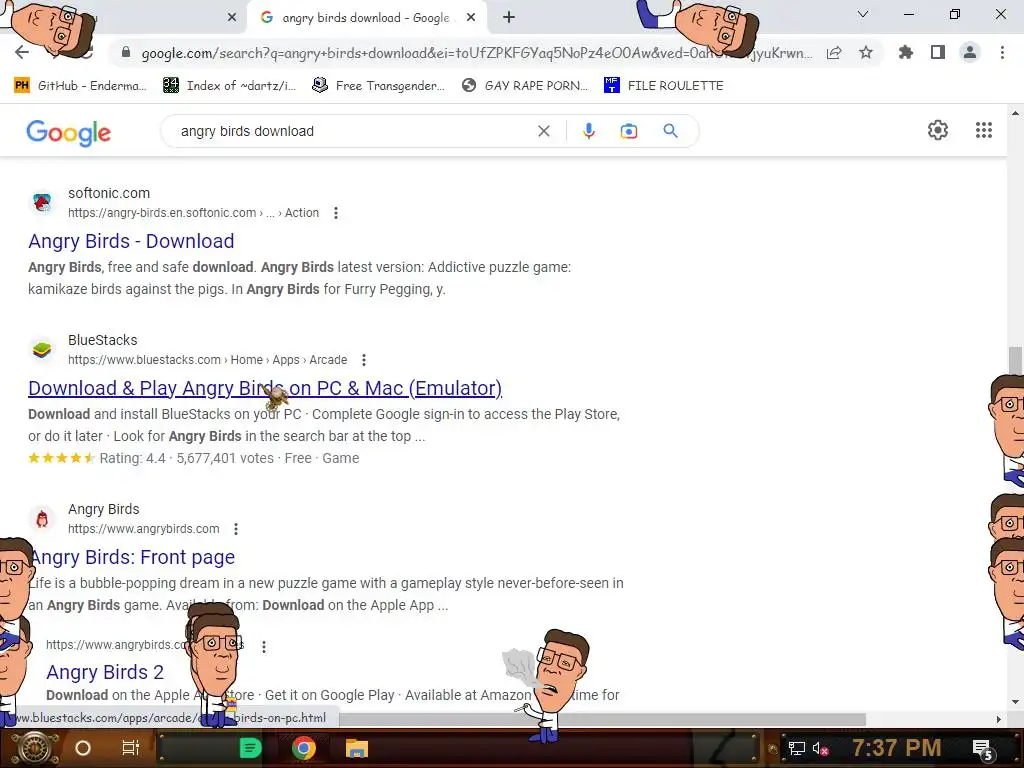
Task: Open more options for Angry Birds 2 result
Action: 264,647
